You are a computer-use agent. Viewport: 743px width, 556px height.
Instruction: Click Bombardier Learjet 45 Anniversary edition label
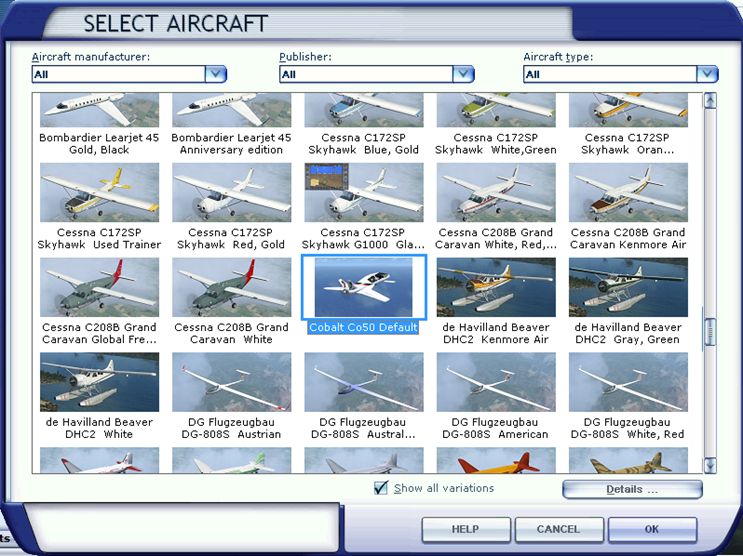[231, 144]
